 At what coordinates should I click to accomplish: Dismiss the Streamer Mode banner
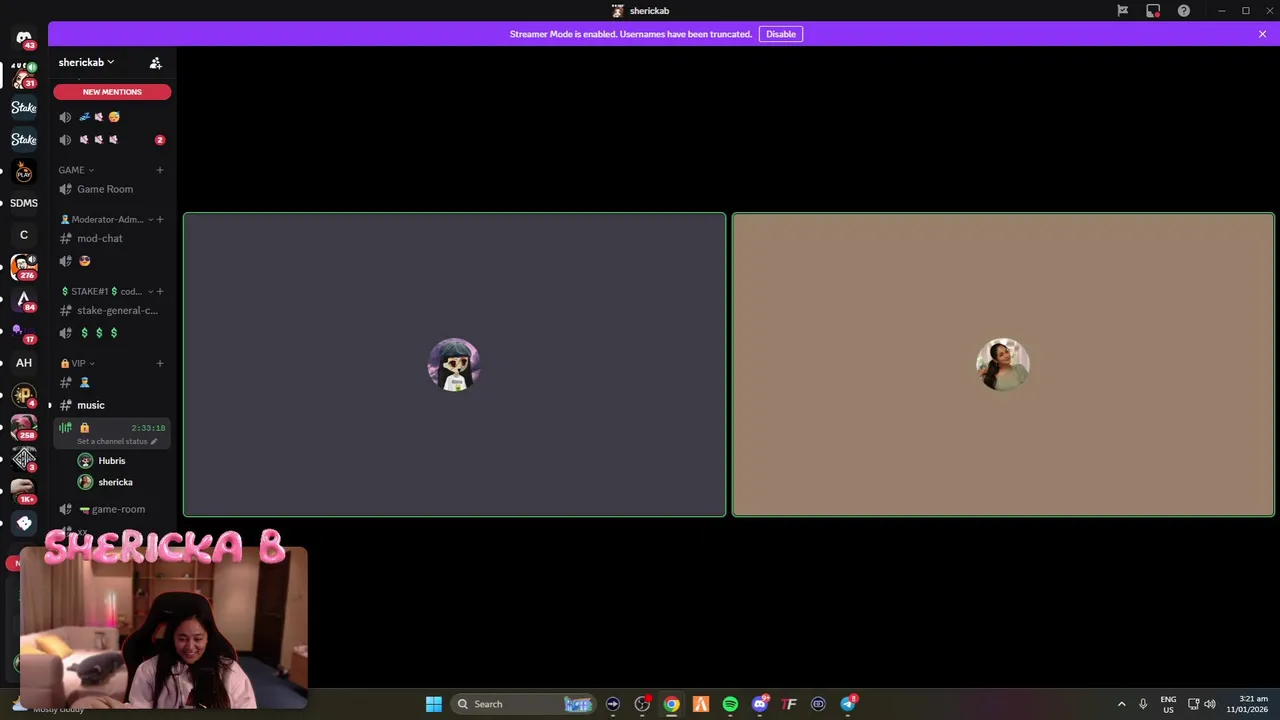coord(1262,34)
